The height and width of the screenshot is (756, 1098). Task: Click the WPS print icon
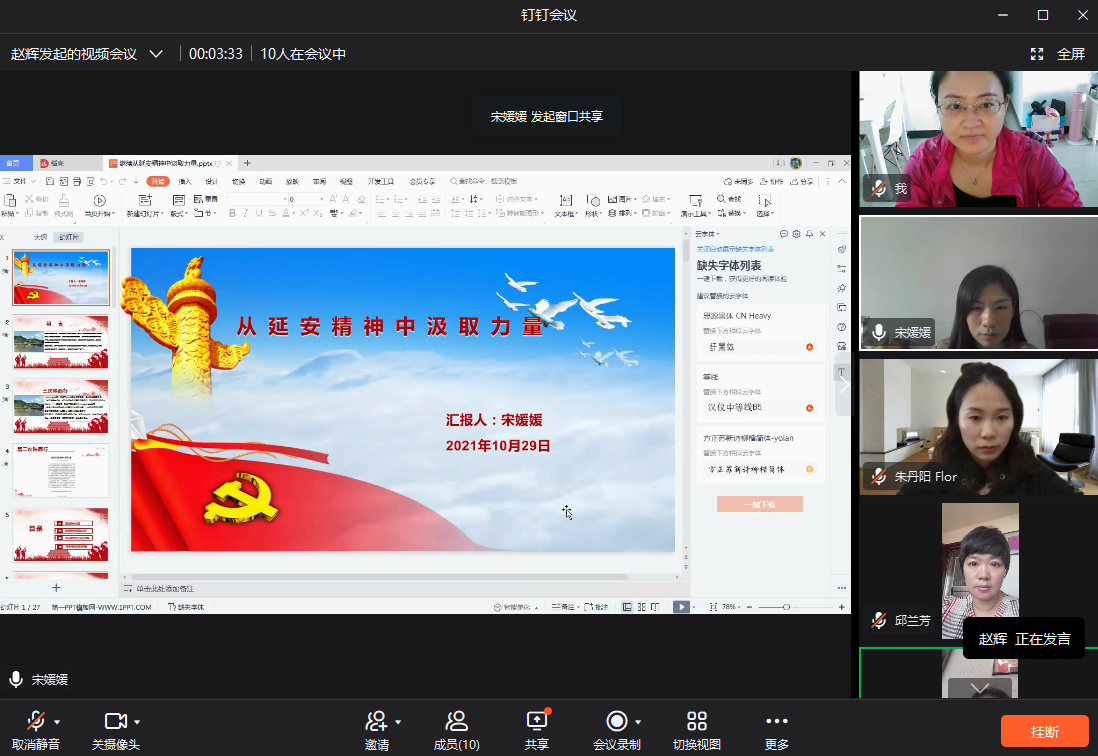click(77, 181)
